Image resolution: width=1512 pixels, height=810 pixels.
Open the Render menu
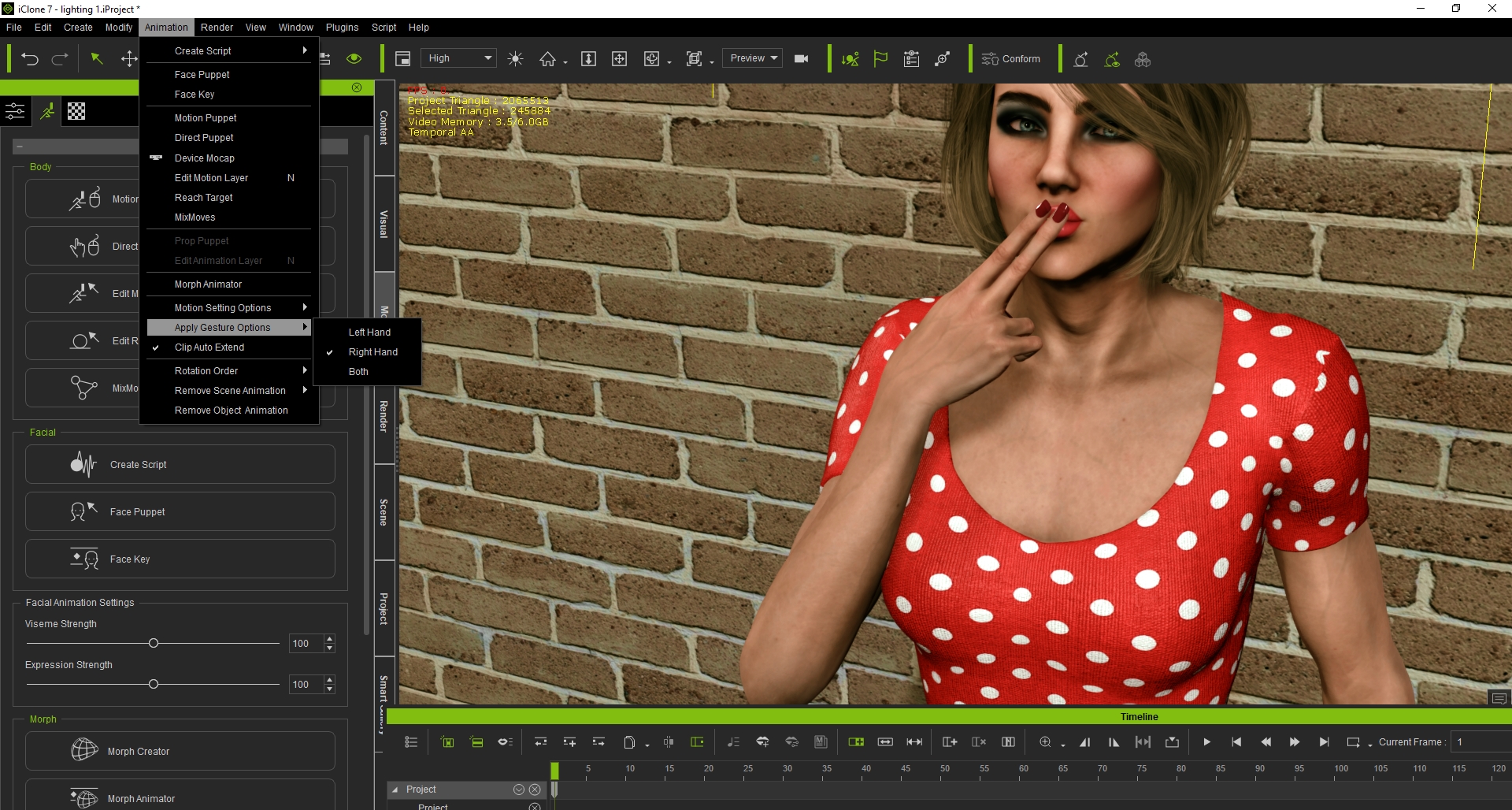tap(217, 27)
